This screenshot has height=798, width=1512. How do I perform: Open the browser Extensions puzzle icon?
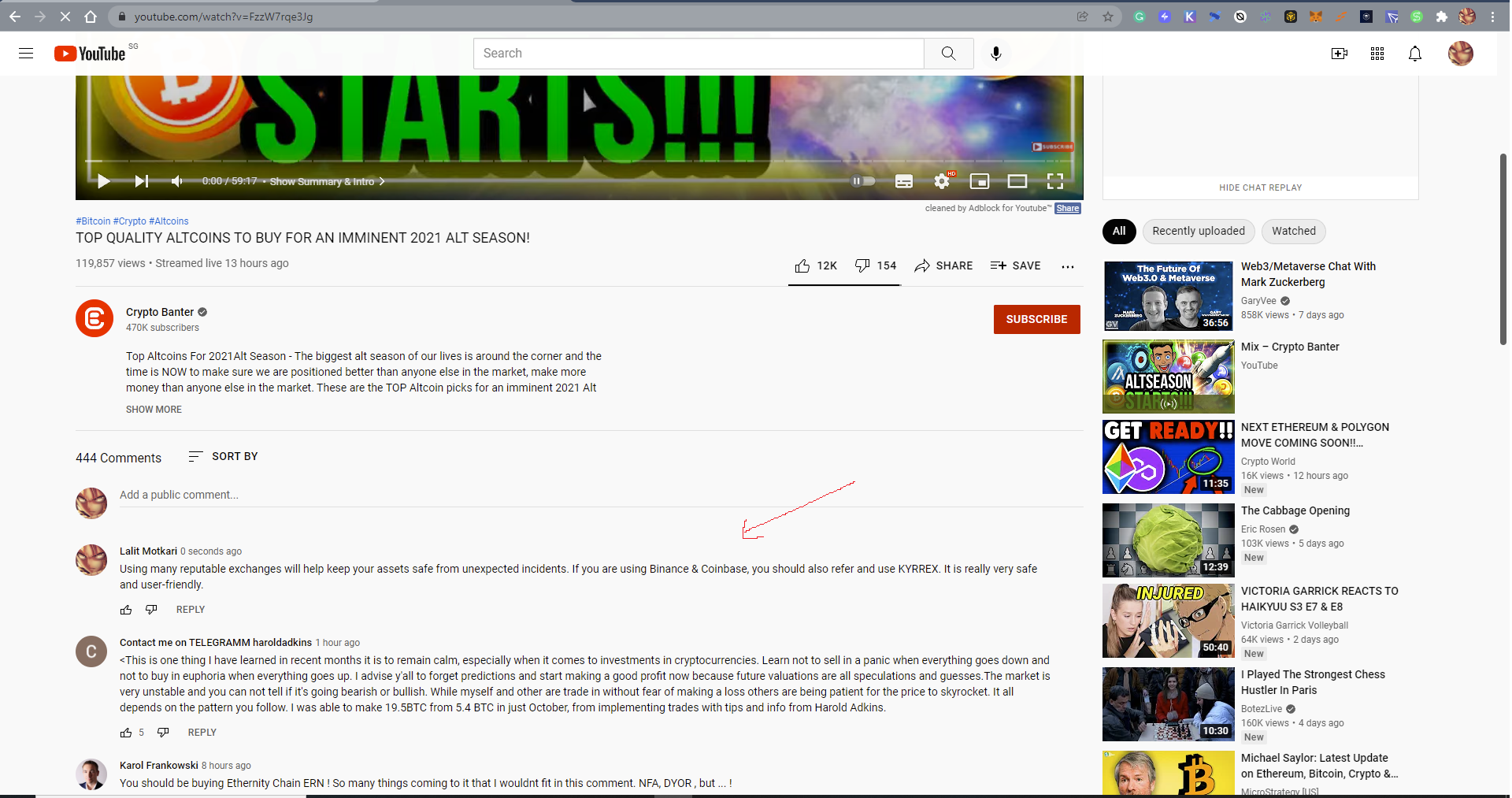1442,17
